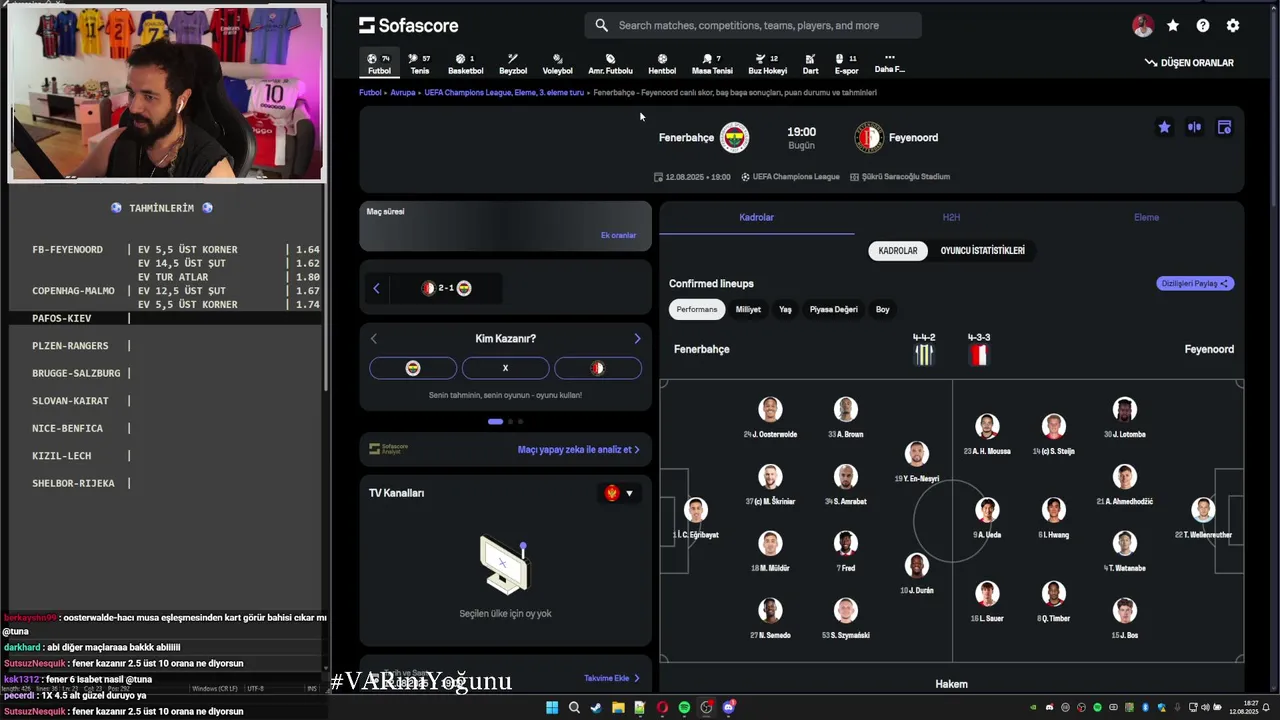The width and height of the screenshot is (1280, 720).
Task: Open the Buz Hokeyi sport category
Action: coord(767,64)
